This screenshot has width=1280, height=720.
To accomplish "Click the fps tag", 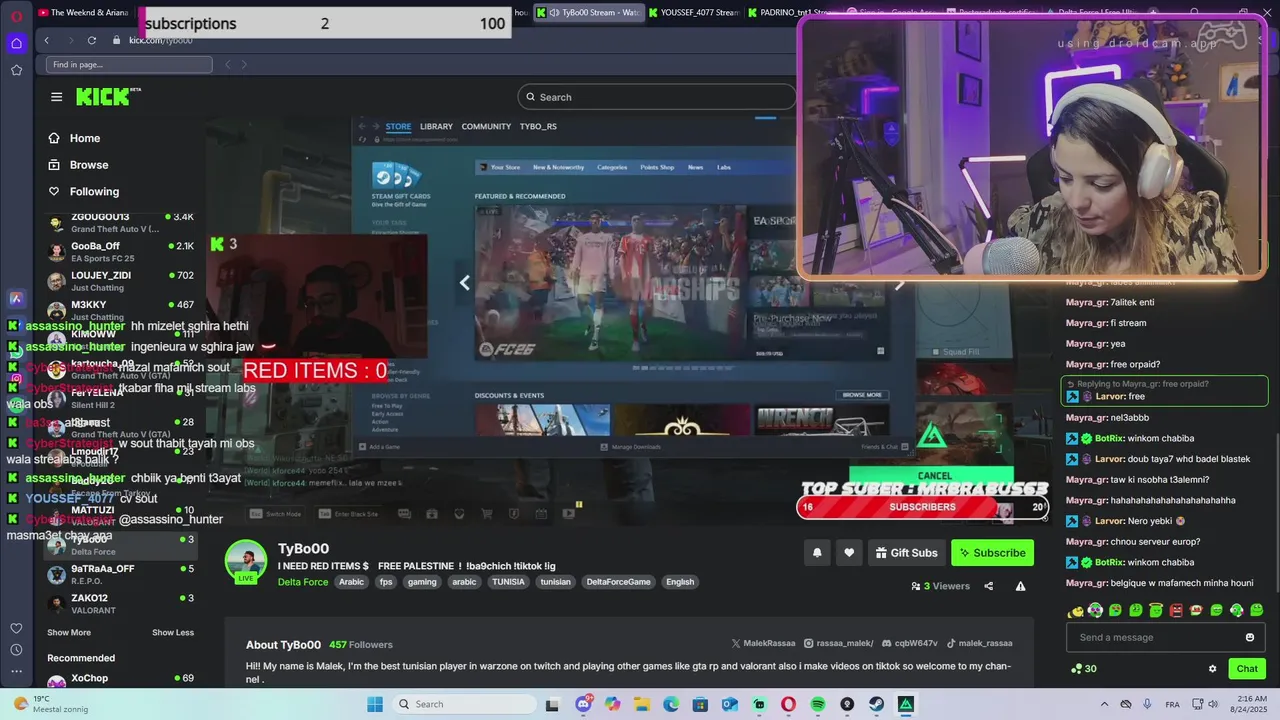I will 386,582.
